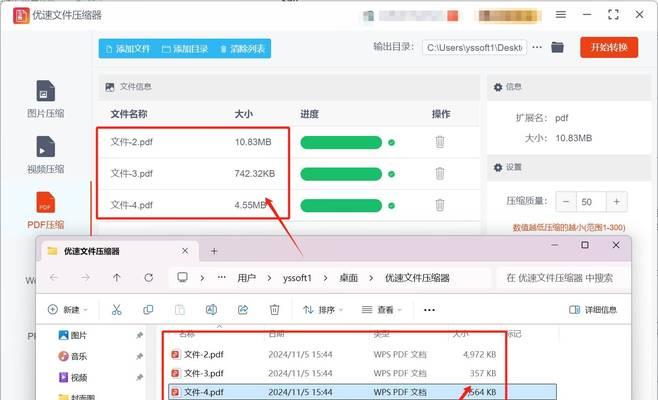The width and height of the screenshot is (658, 400).
Task: Open the Explorer toolbar more options ellipsis
Action: tap(429, 310)
